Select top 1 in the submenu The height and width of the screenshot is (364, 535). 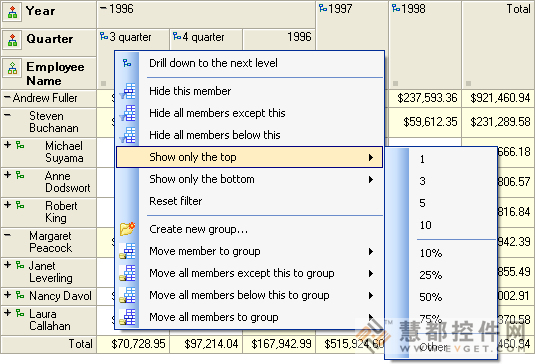tap(441, 159)
